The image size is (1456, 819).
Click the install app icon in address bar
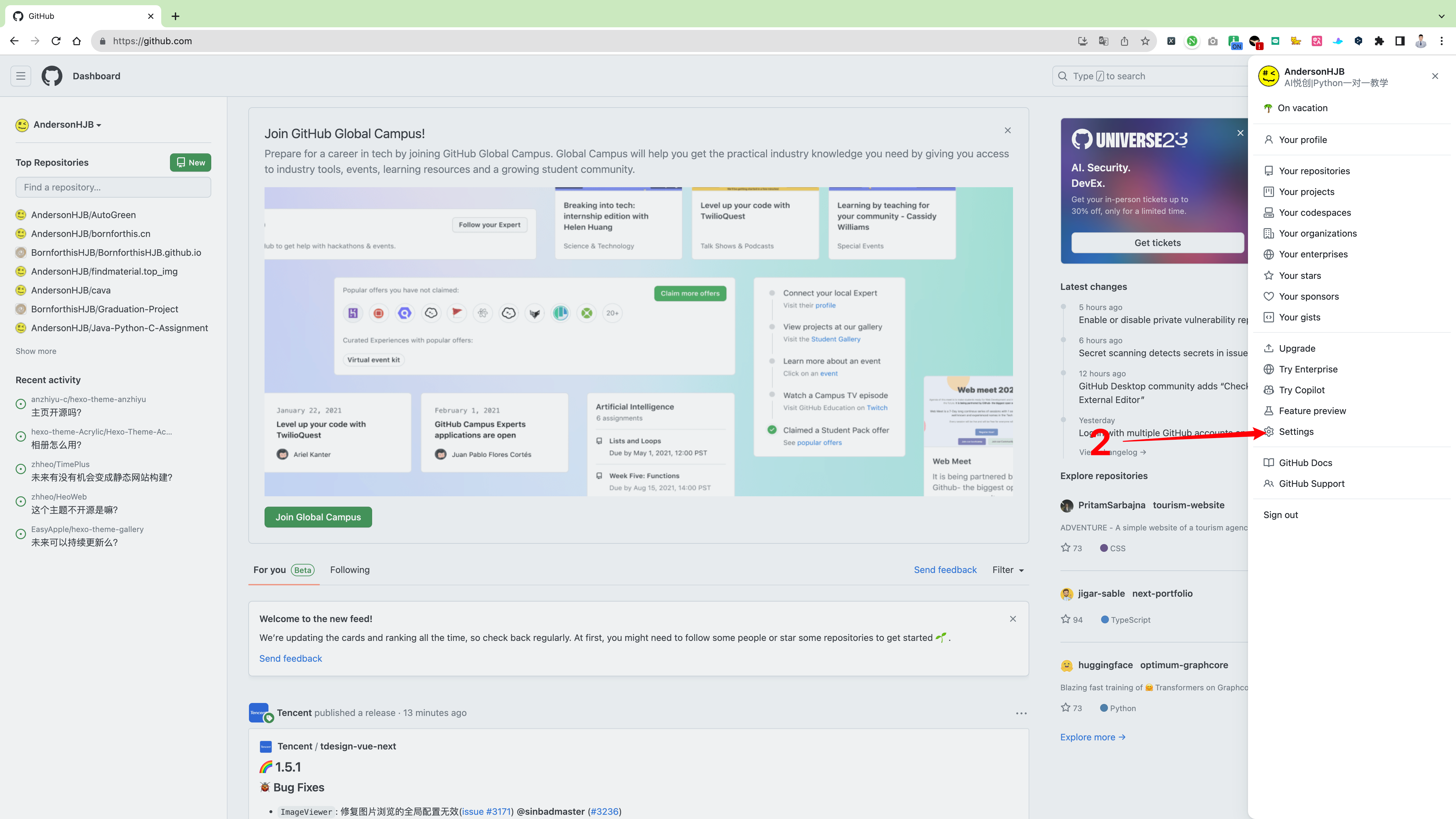click(1082, 41)
